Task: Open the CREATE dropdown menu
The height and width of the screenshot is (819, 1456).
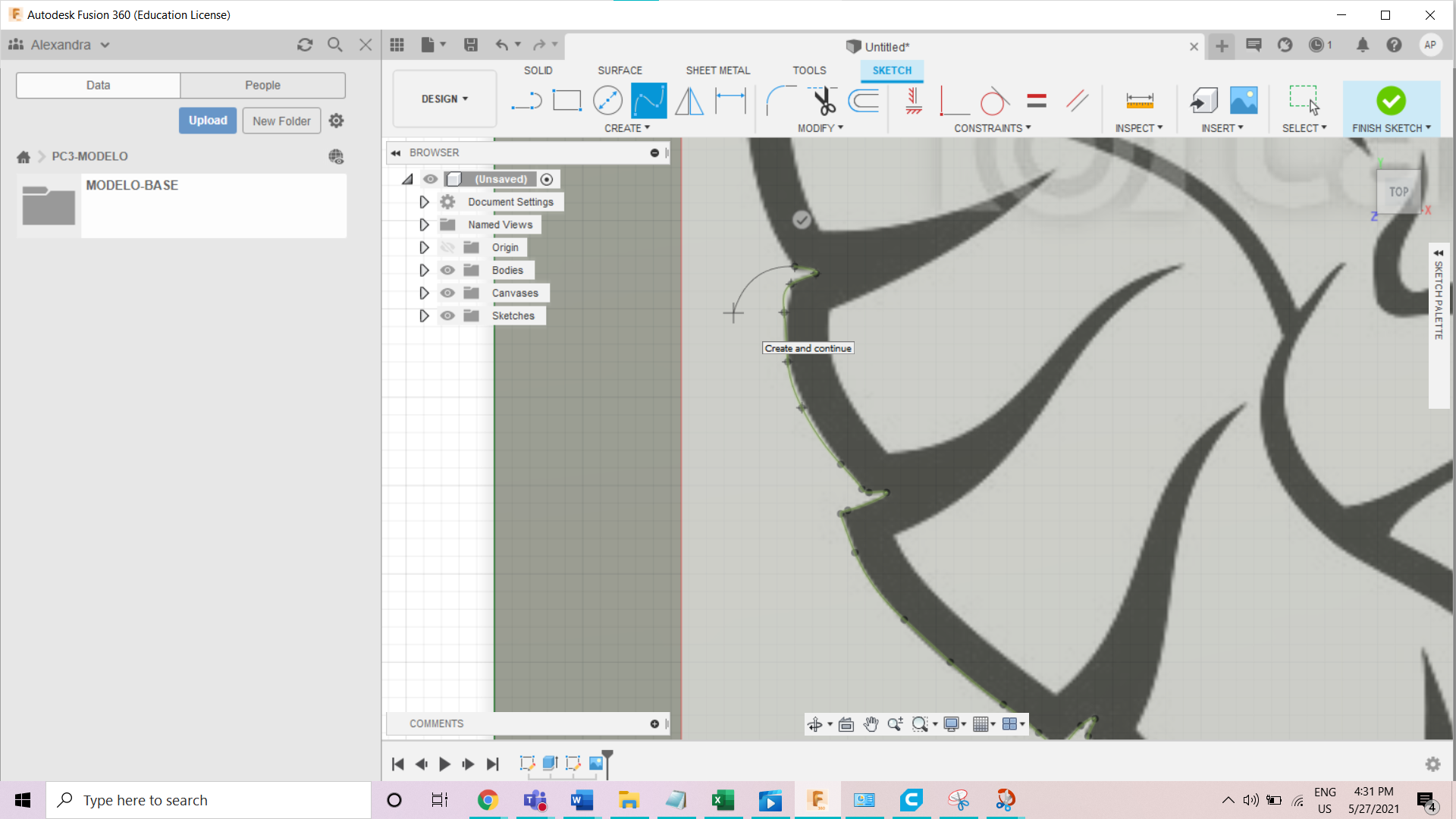Action: tap(626, 128)
